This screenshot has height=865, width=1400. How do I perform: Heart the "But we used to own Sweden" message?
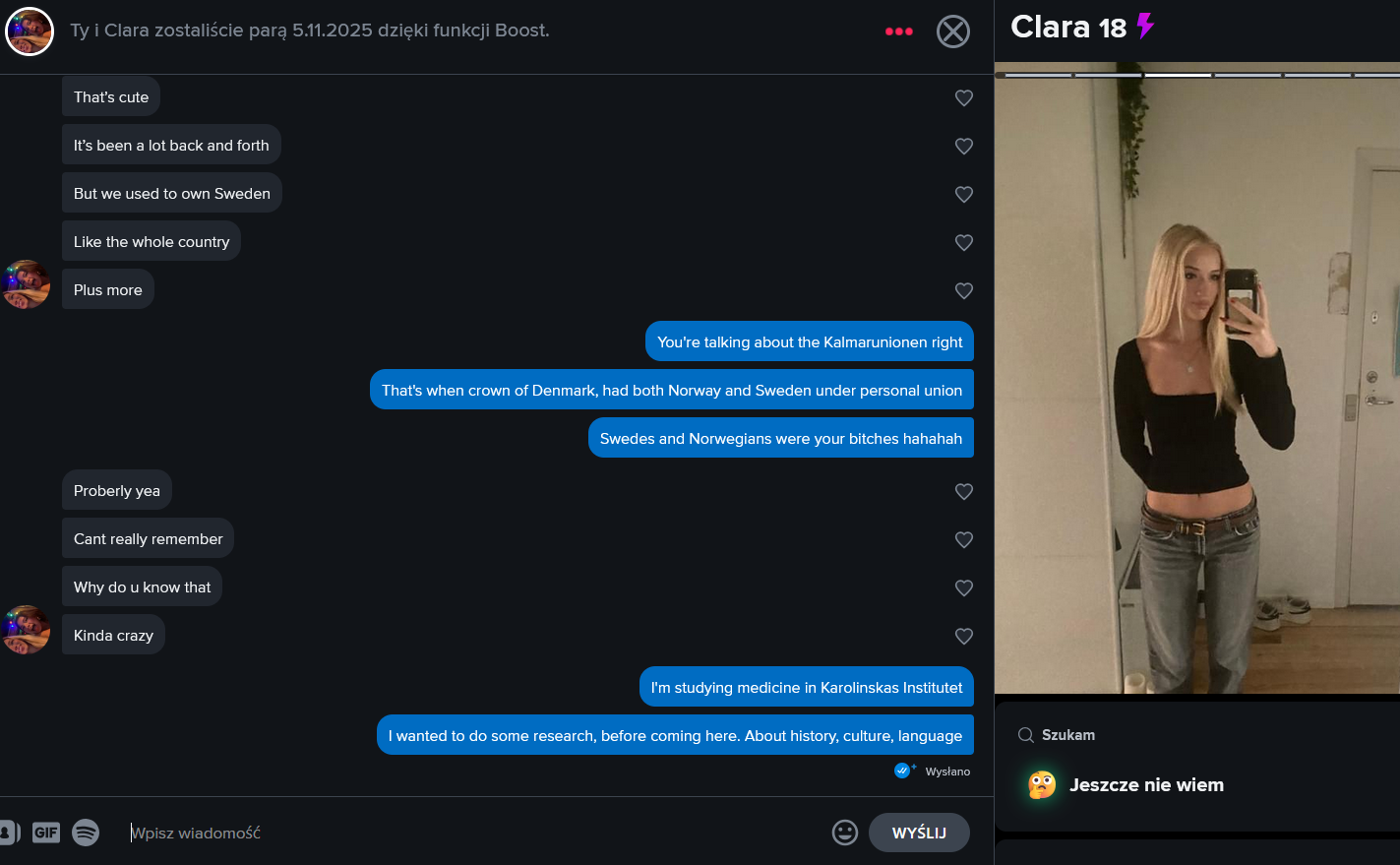click(x=964, y=194)
